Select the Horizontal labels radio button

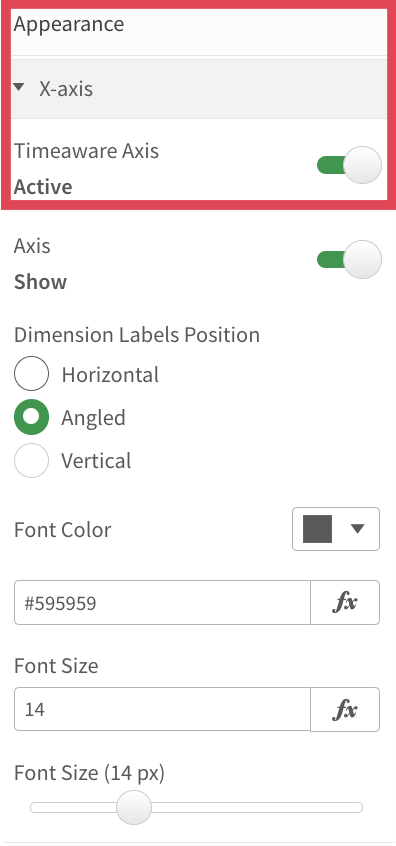31,373
